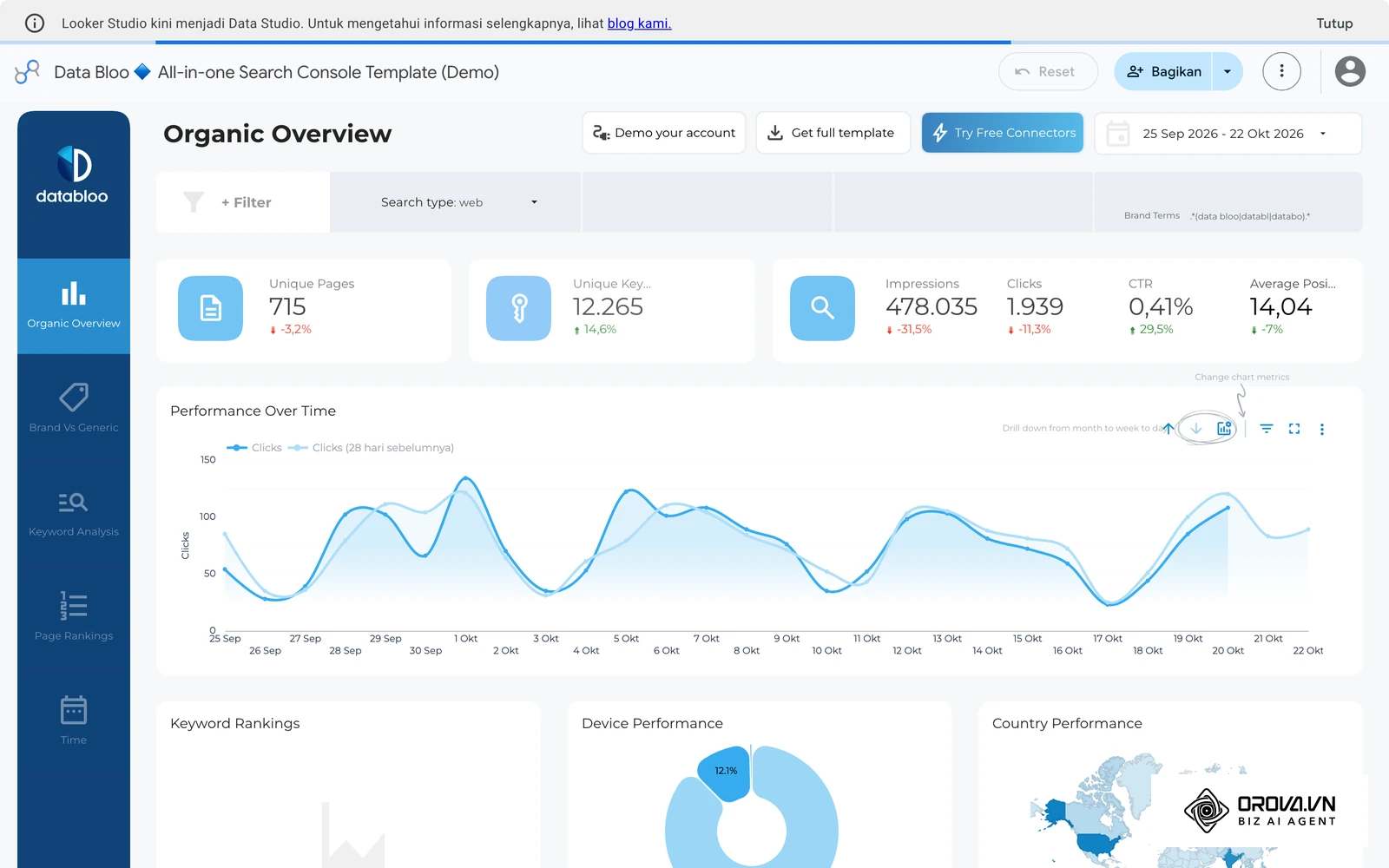Click the Brand Terms parameter field
The image size is (1389, 868).
point(1228,202)
